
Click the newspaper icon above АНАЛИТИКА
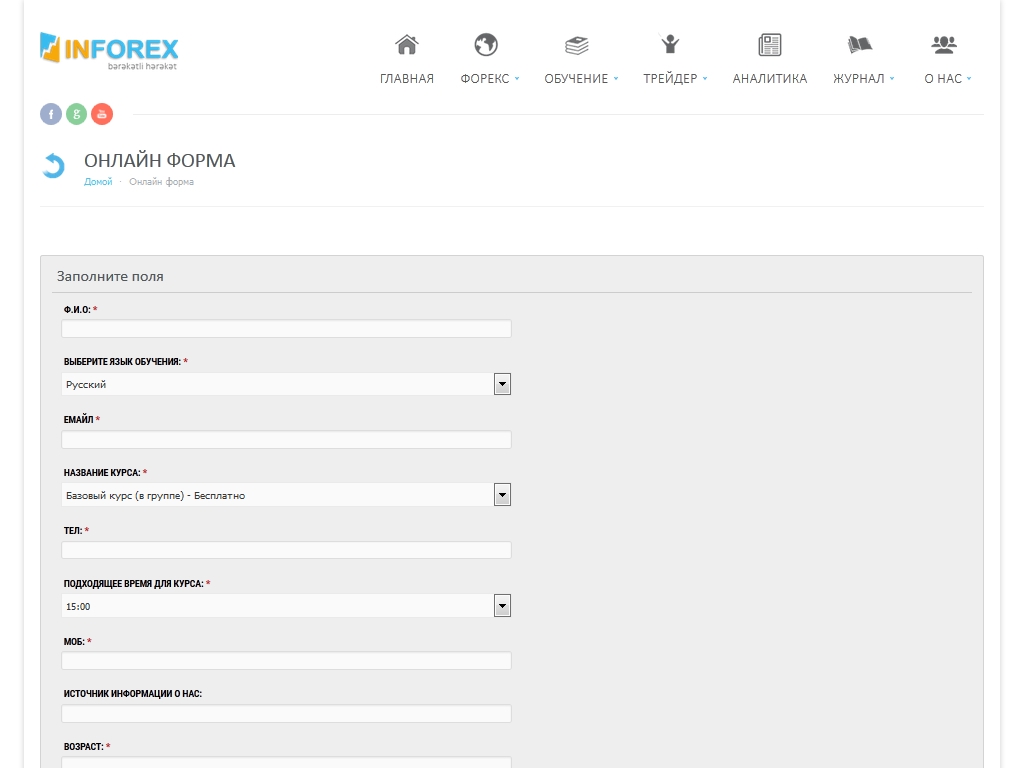(769, 45)
